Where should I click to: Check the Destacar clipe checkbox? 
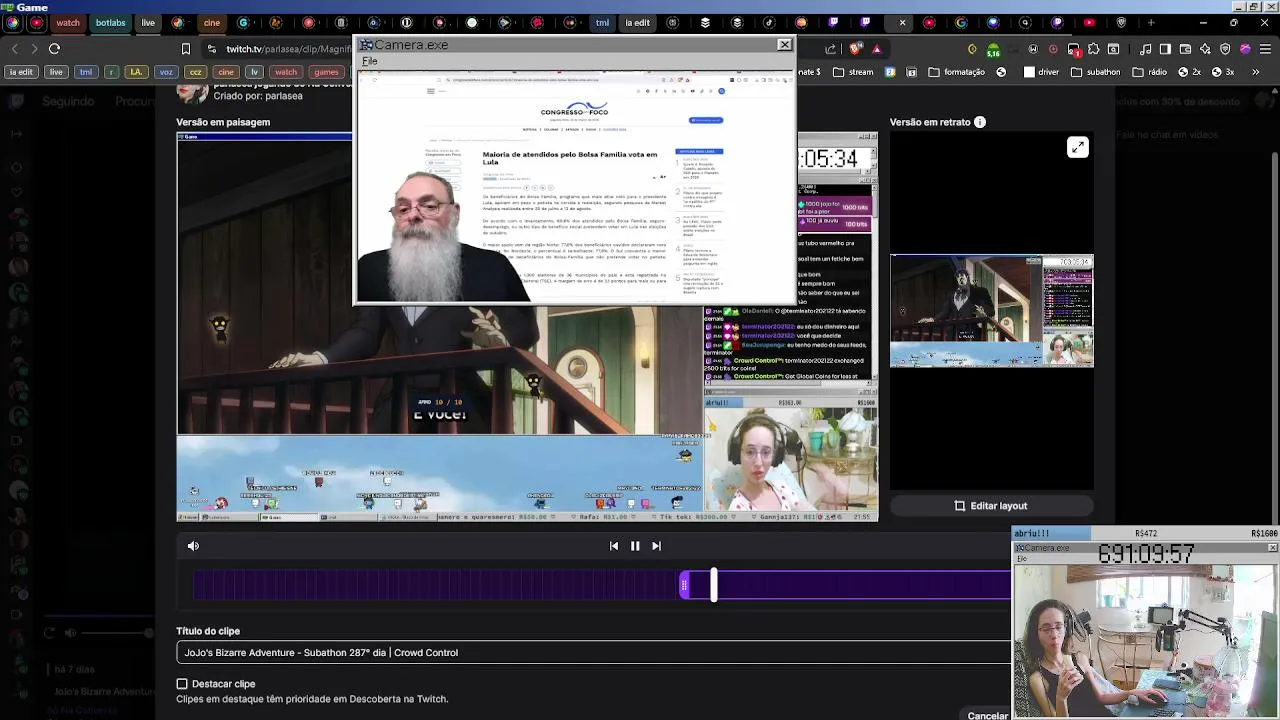[182, 684]
